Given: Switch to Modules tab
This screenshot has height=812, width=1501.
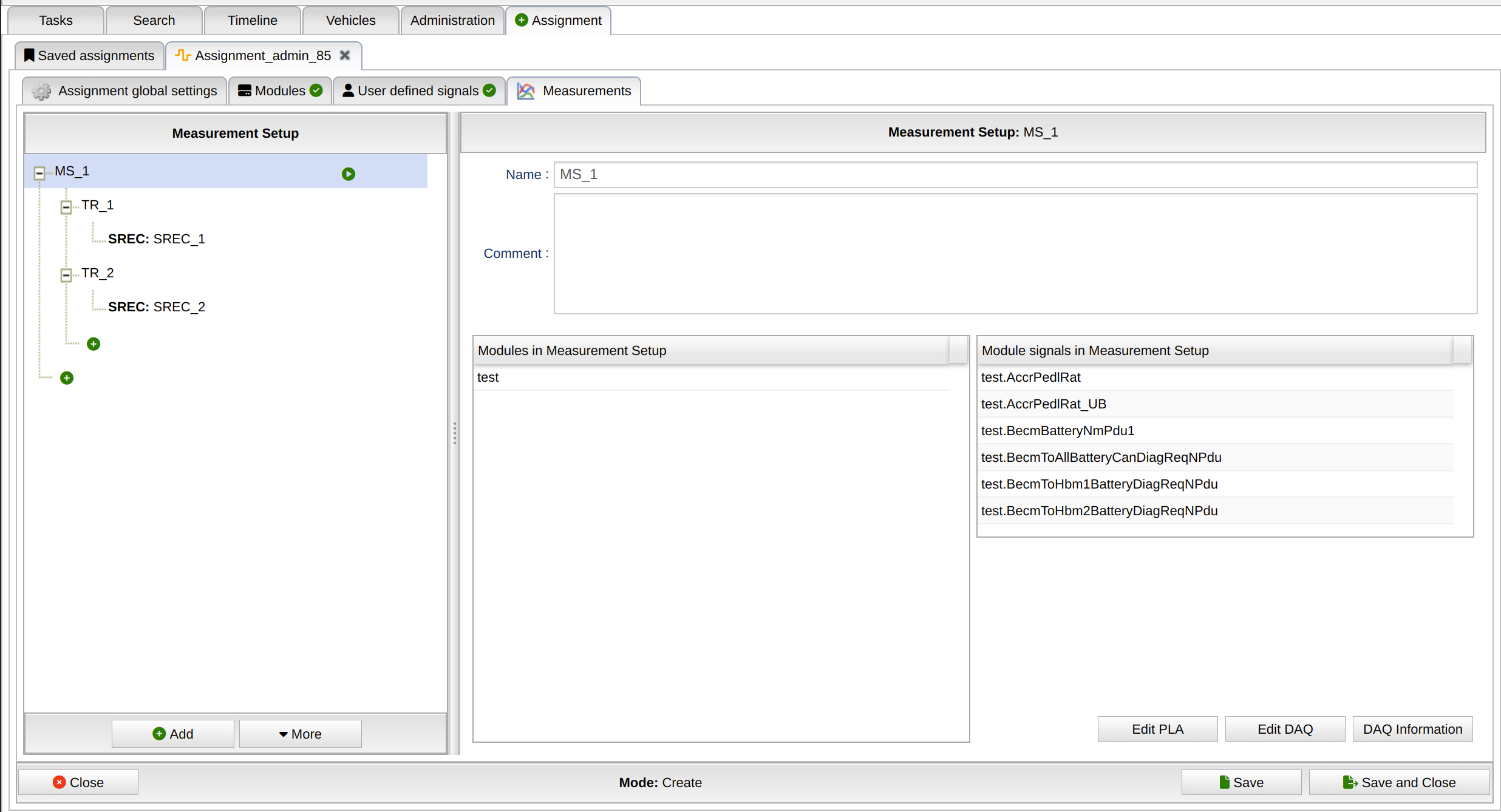Looking at the screenshot, I should [x=280, y=91].
